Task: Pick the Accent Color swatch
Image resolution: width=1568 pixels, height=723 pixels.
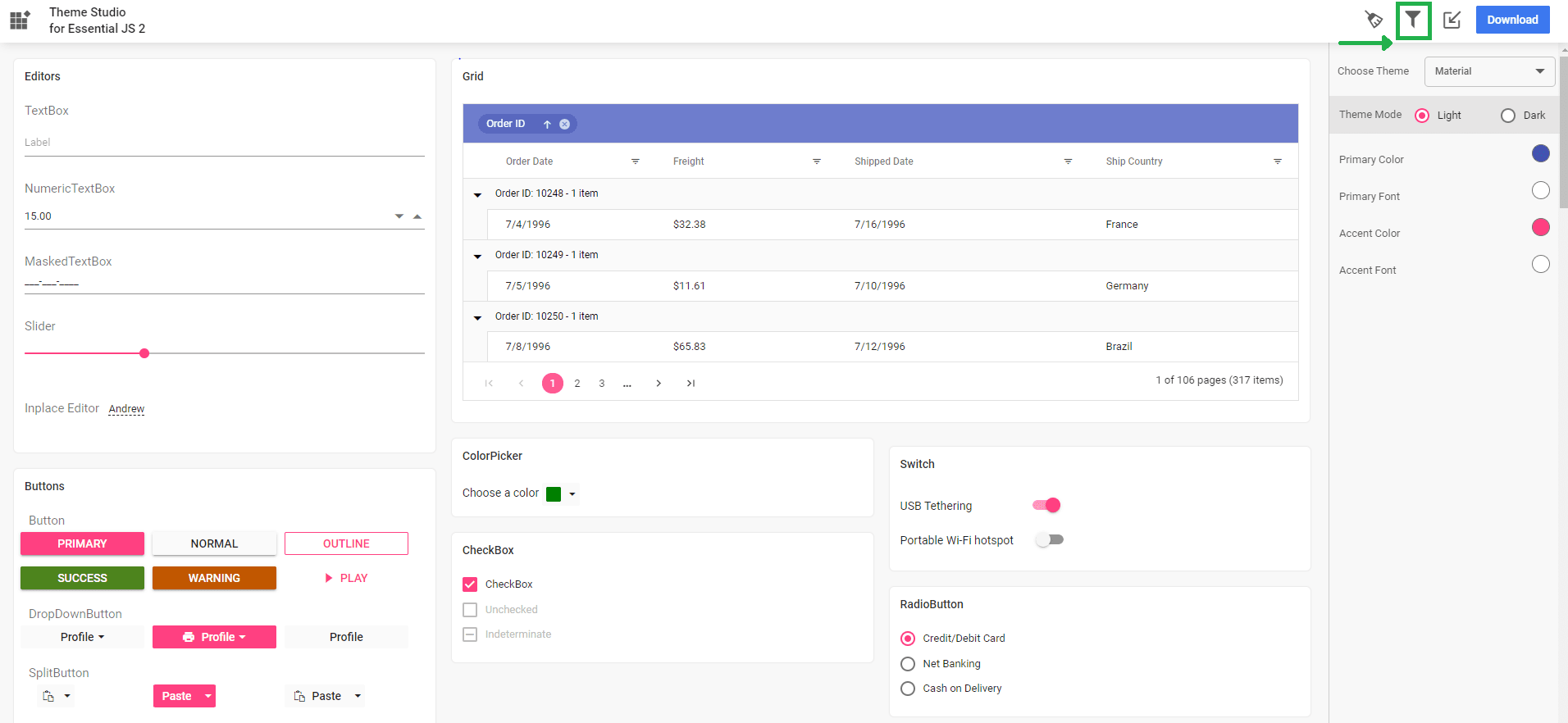Action: click(1541, 227)
